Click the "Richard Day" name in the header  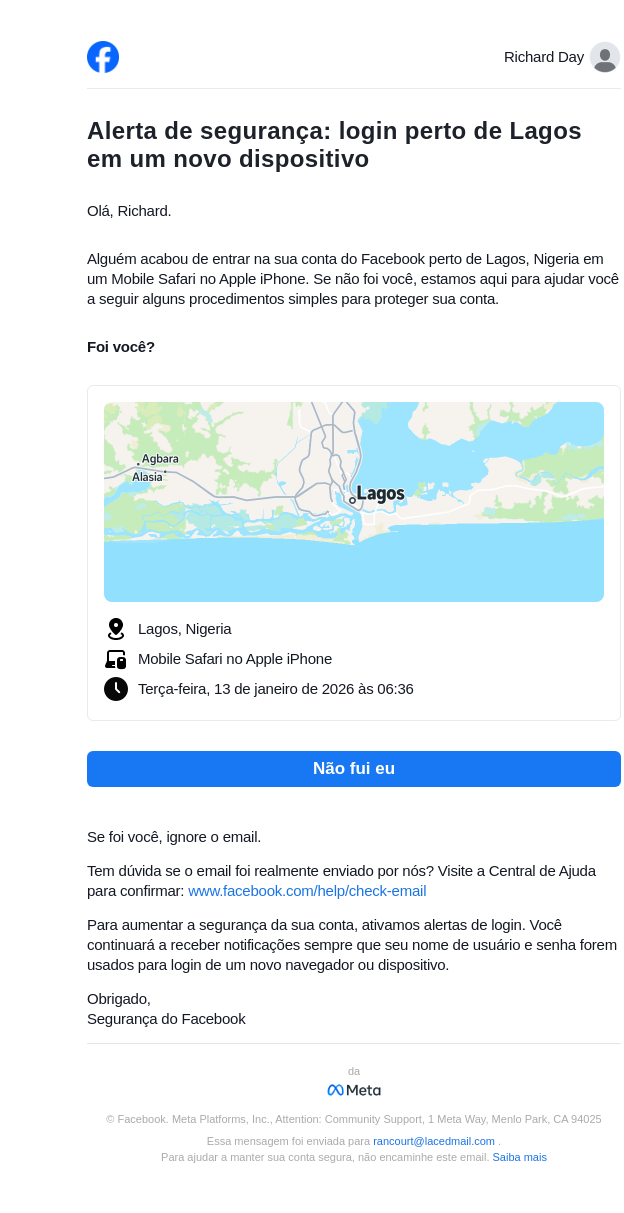point(544,57)
